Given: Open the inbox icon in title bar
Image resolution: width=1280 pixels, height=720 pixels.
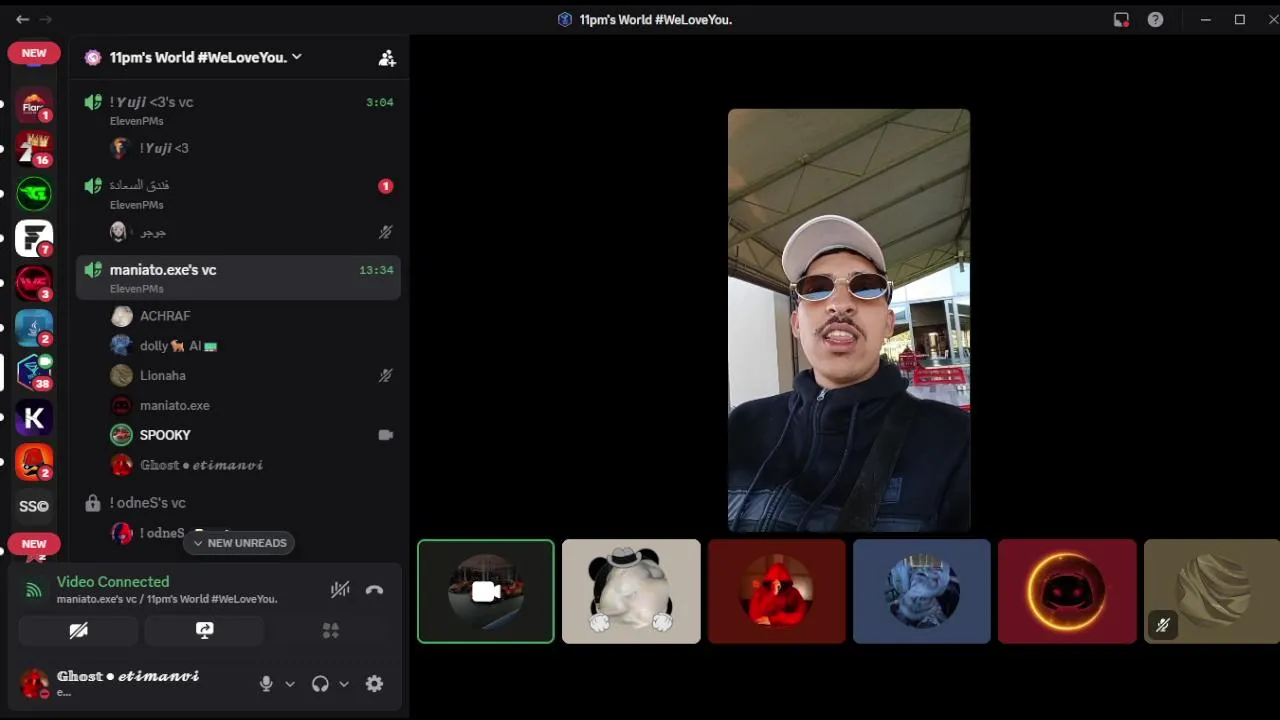Looking at the screenshot, I should point(1121,19).
